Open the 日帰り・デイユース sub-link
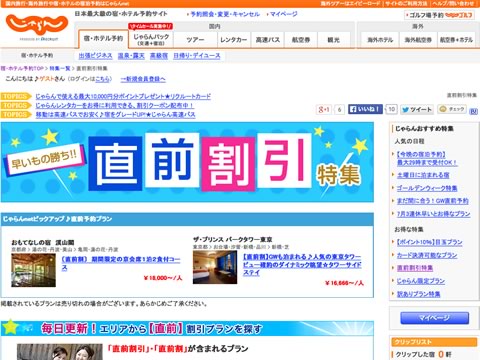This screenshot has width=480, height=360. point(197,56)
